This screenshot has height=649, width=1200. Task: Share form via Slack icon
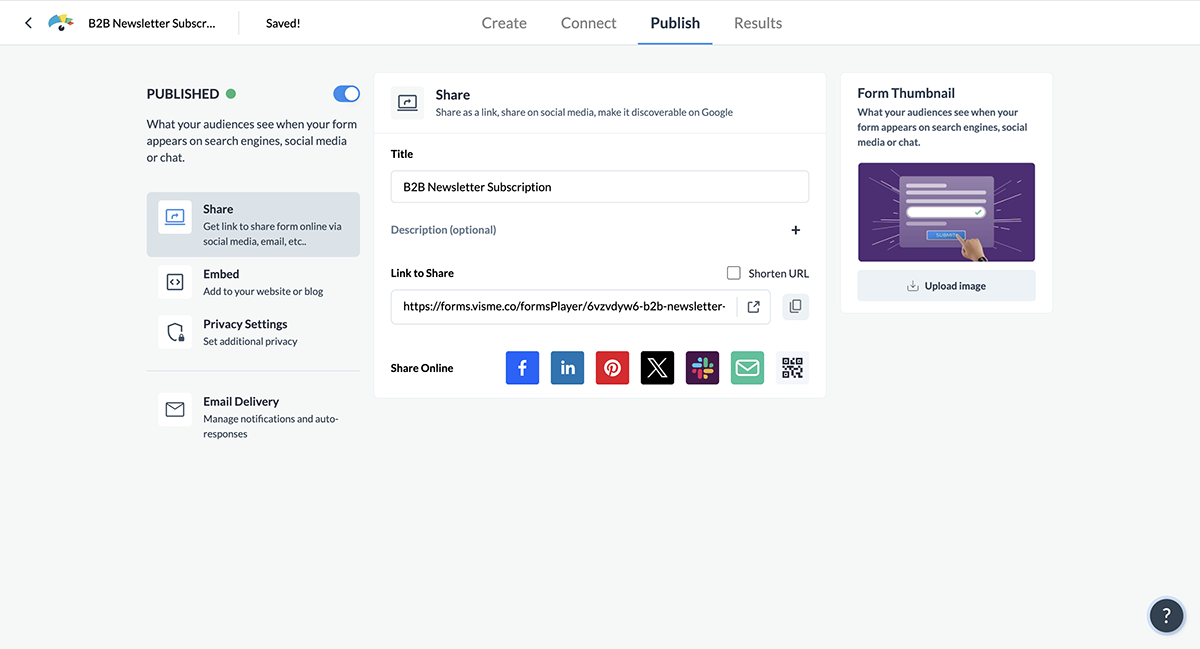click(x=702, y=368)
